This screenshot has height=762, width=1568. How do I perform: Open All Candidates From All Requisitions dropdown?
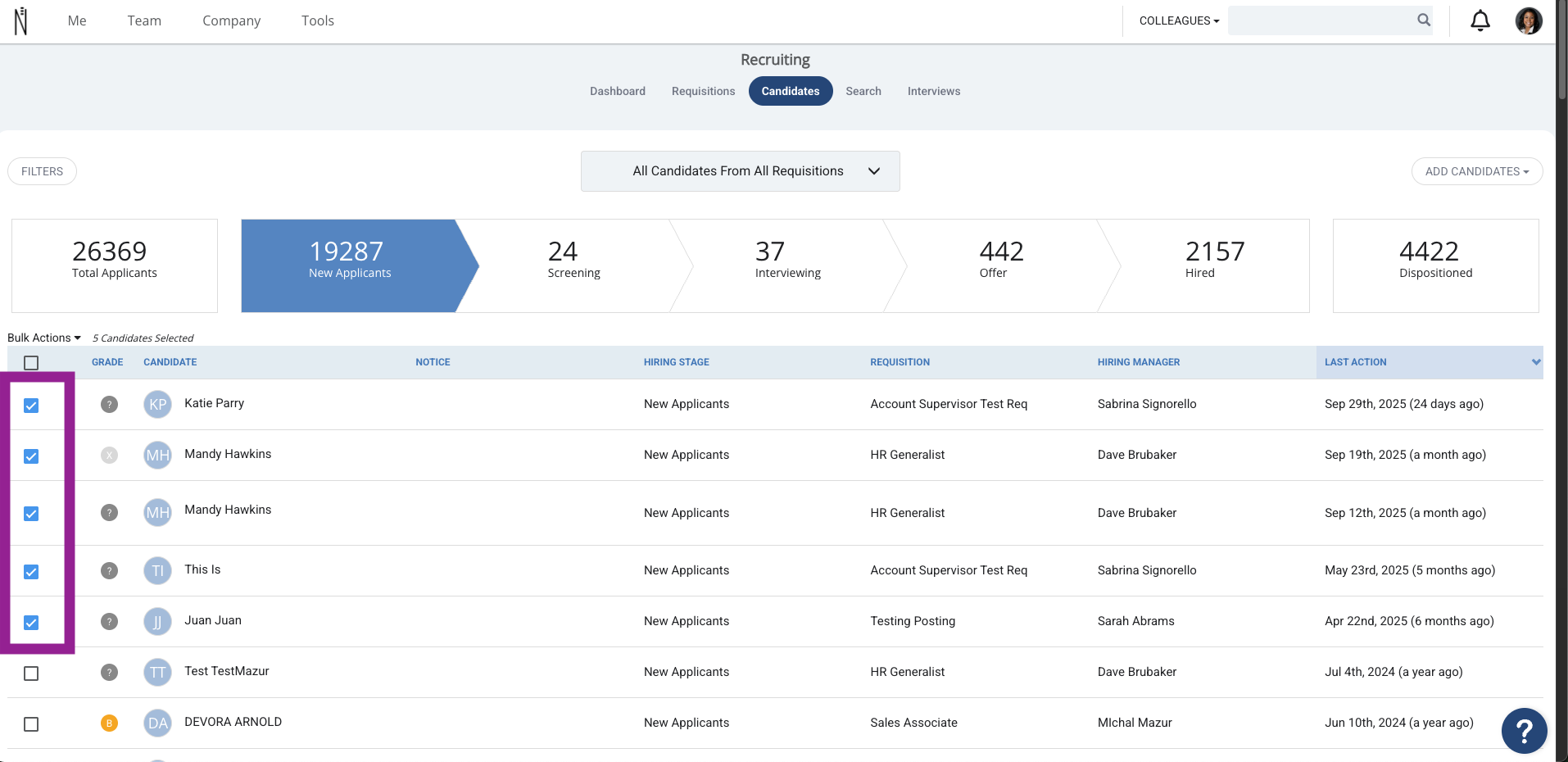tap(740, 171)
